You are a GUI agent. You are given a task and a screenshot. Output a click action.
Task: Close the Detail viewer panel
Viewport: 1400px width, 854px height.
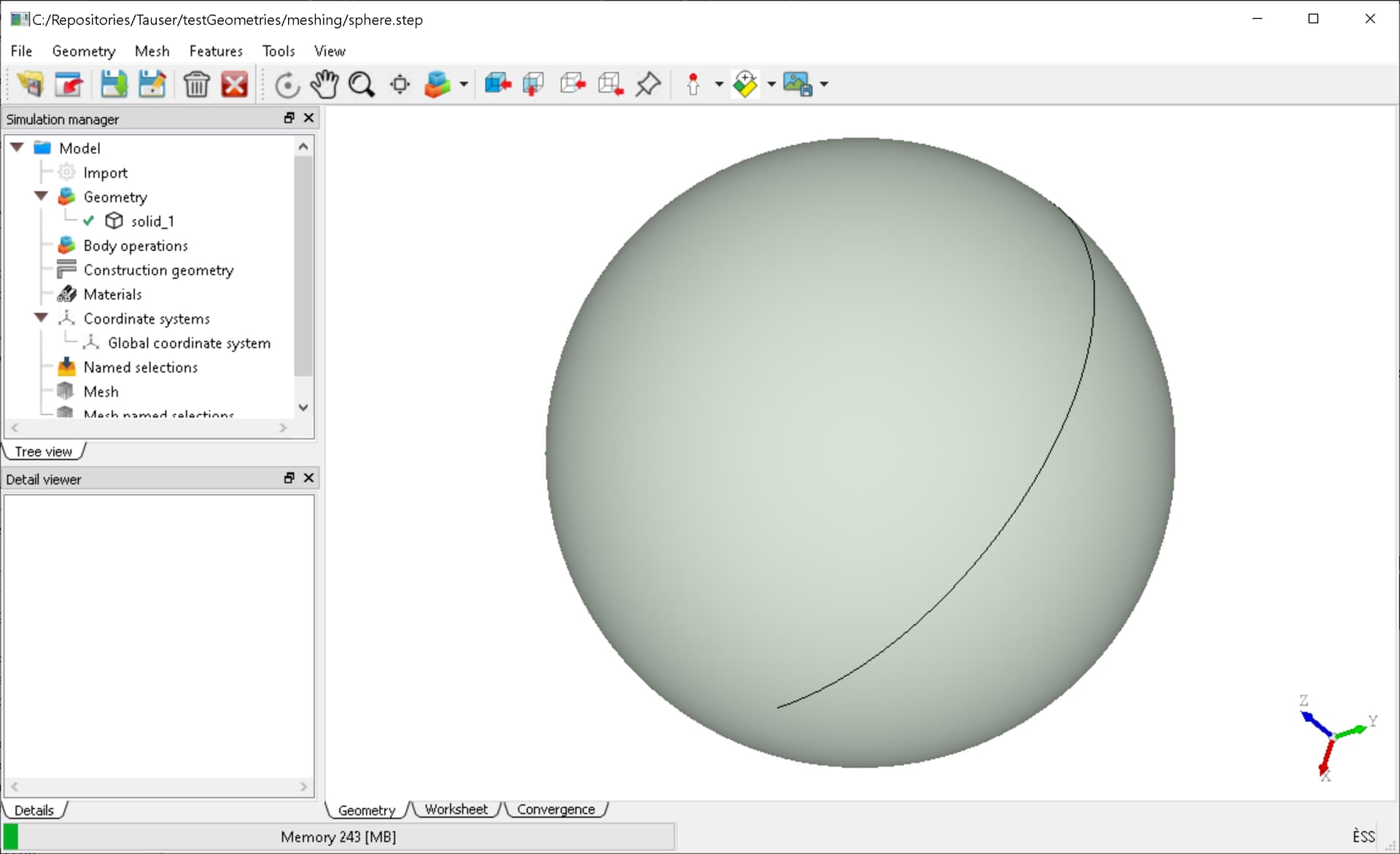pos(309,478)
